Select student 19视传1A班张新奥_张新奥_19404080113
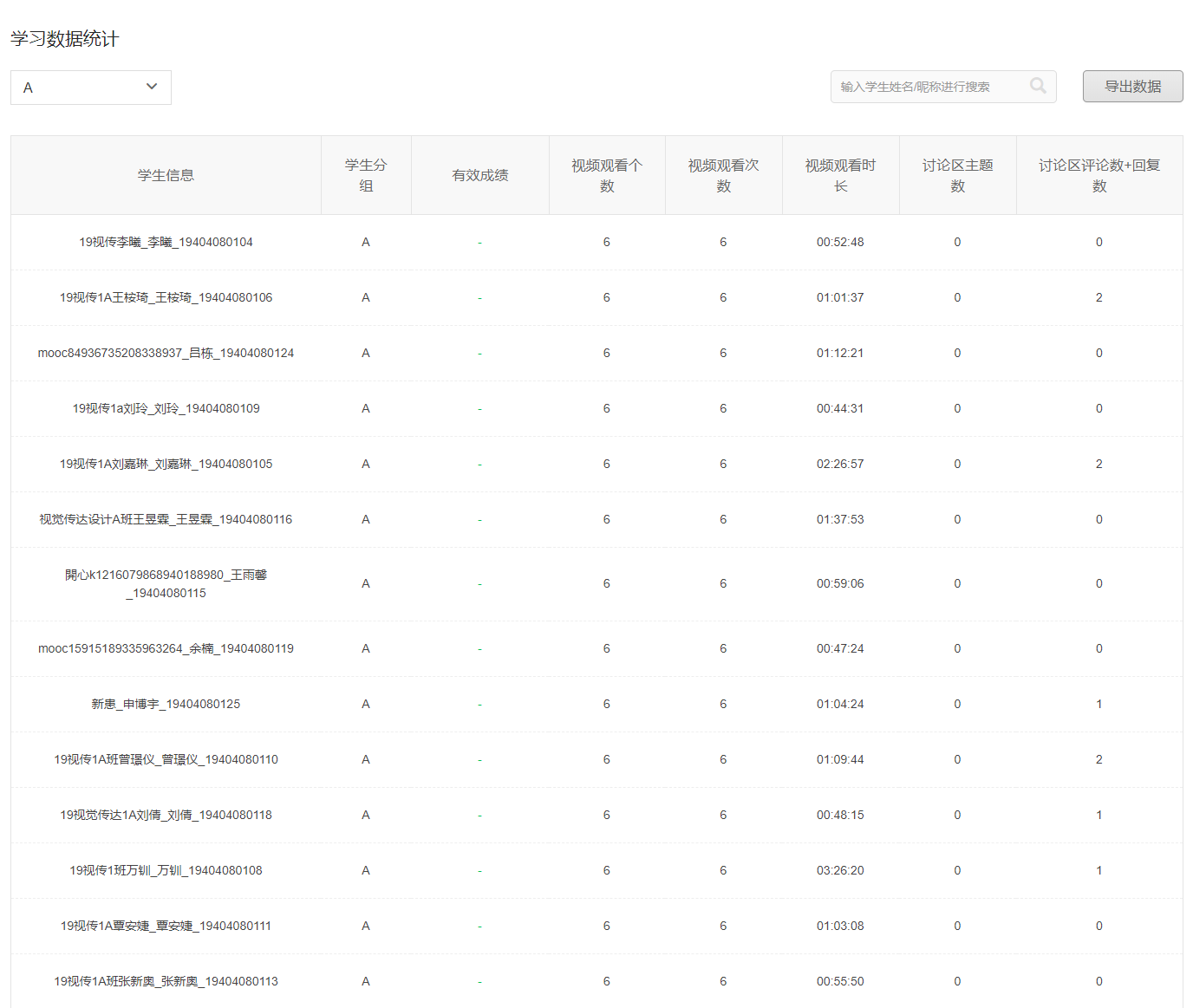Screen dimensions: 1193x1008 click(x=166, y=981)
